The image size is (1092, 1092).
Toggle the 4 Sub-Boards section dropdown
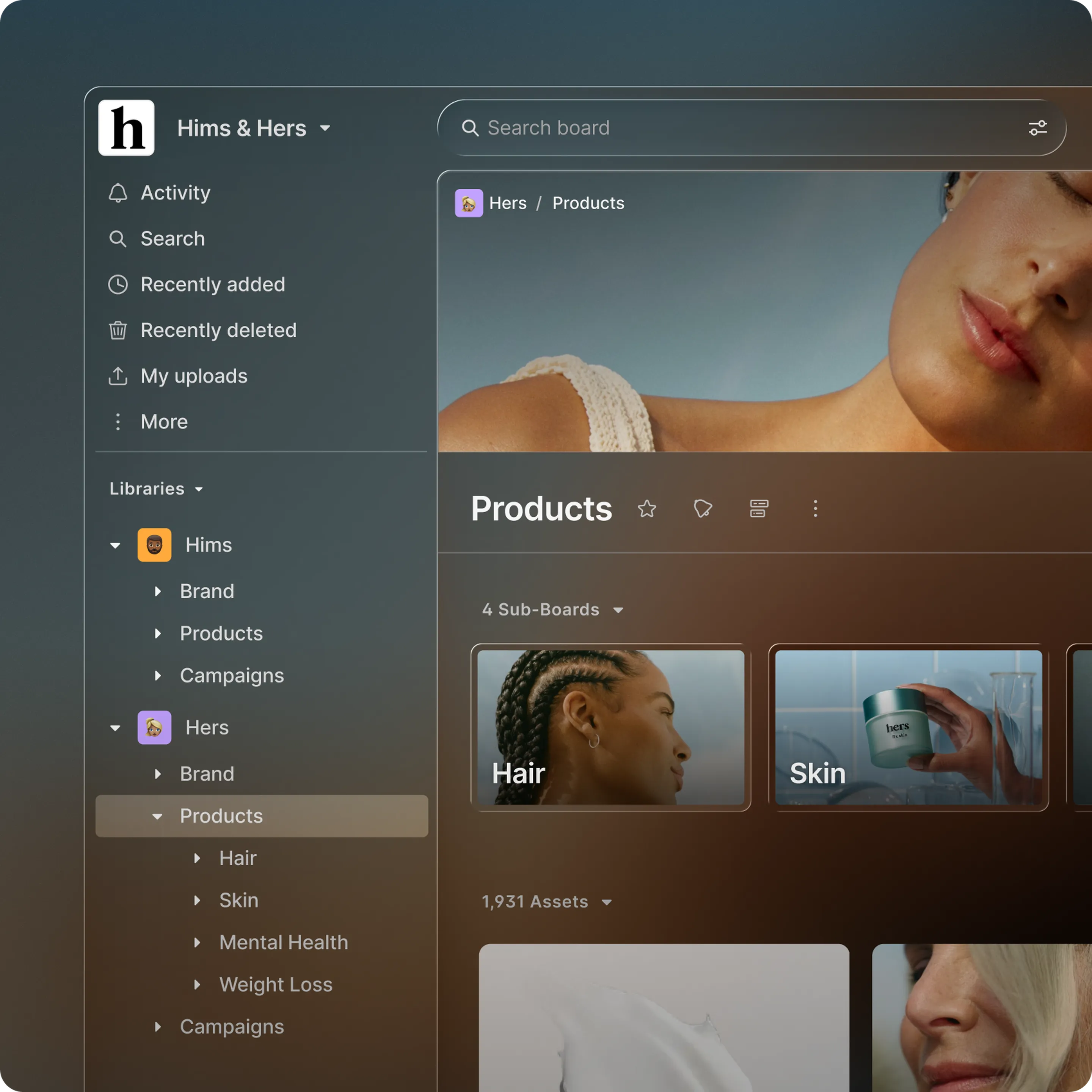(618, 610)
